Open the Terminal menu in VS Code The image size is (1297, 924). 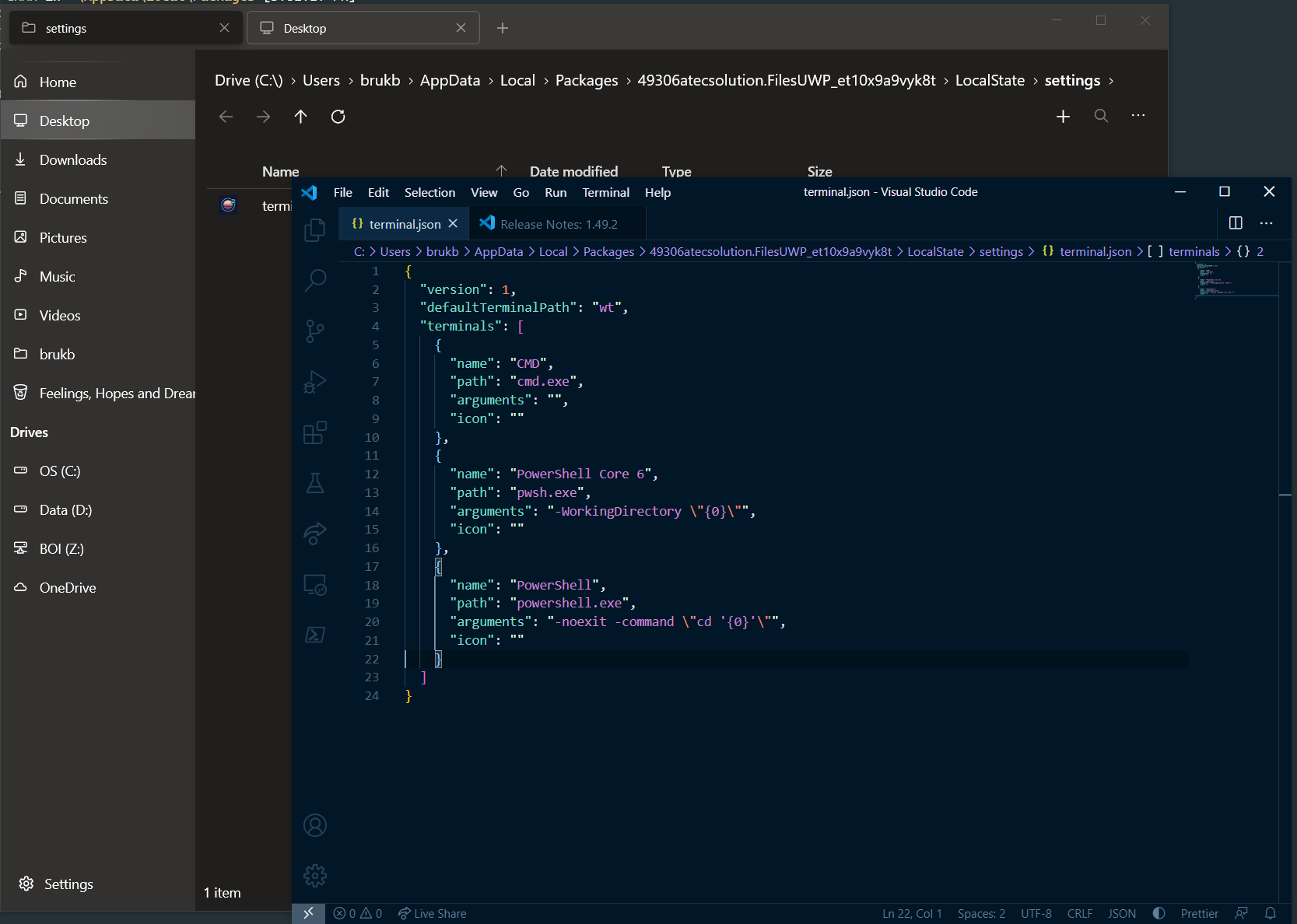coord(605,192)
